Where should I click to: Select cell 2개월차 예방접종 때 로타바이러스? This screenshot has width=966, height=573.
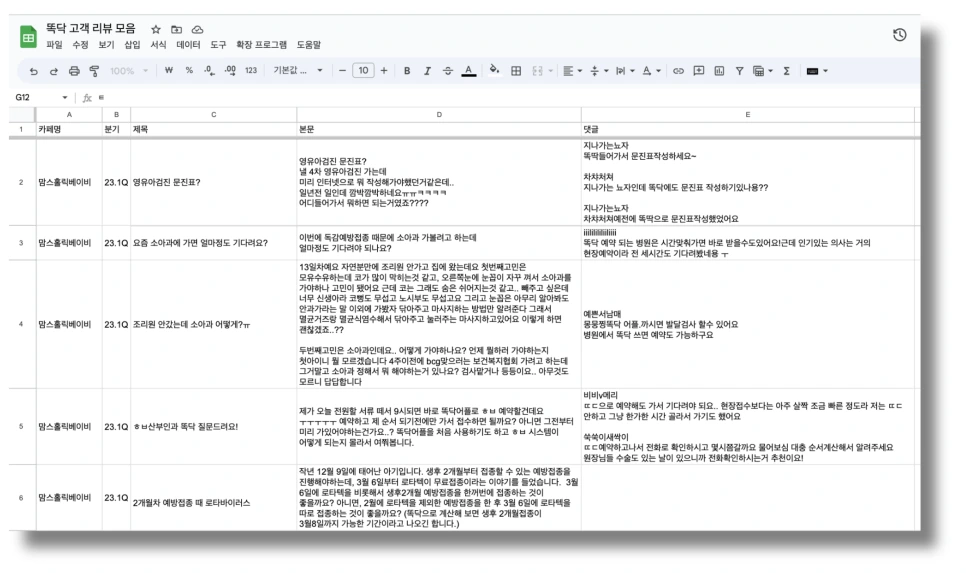(x=214, y=498)
